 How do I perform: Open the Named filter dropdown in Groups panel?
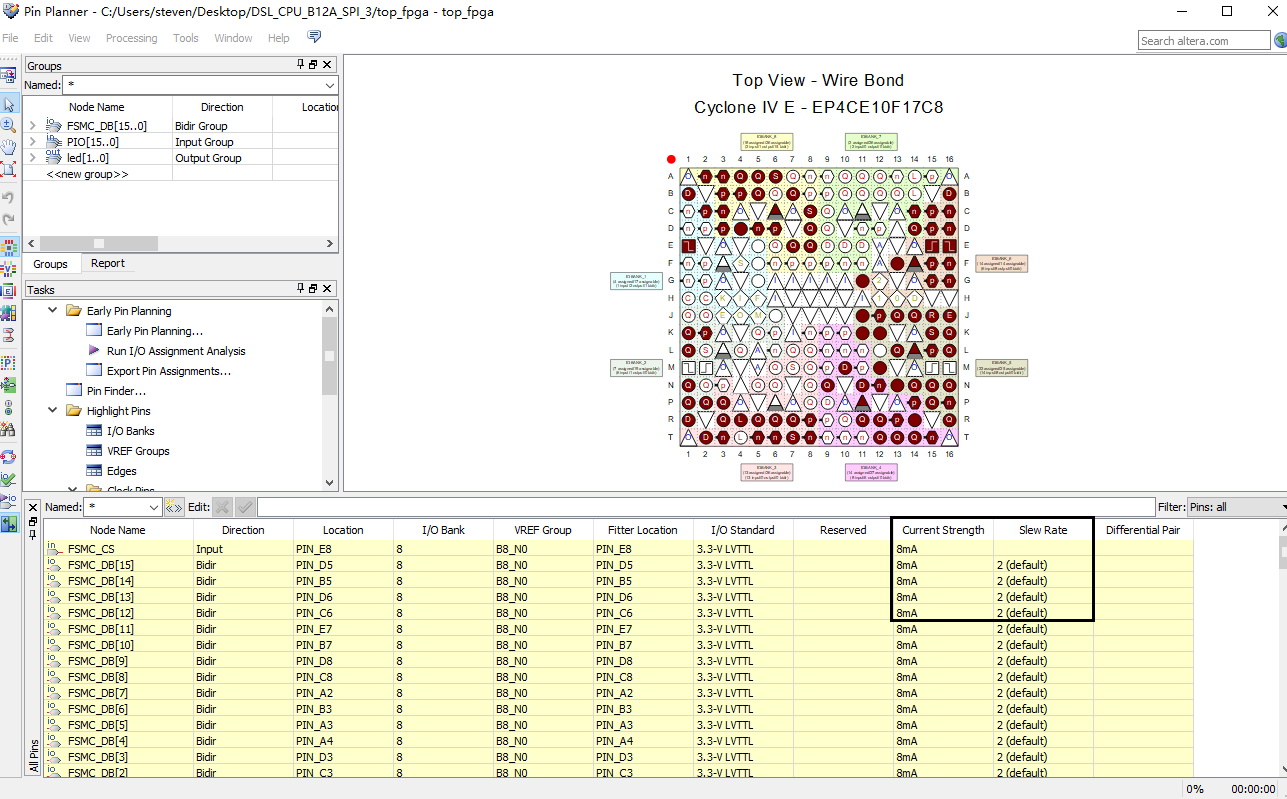point(331,86)
